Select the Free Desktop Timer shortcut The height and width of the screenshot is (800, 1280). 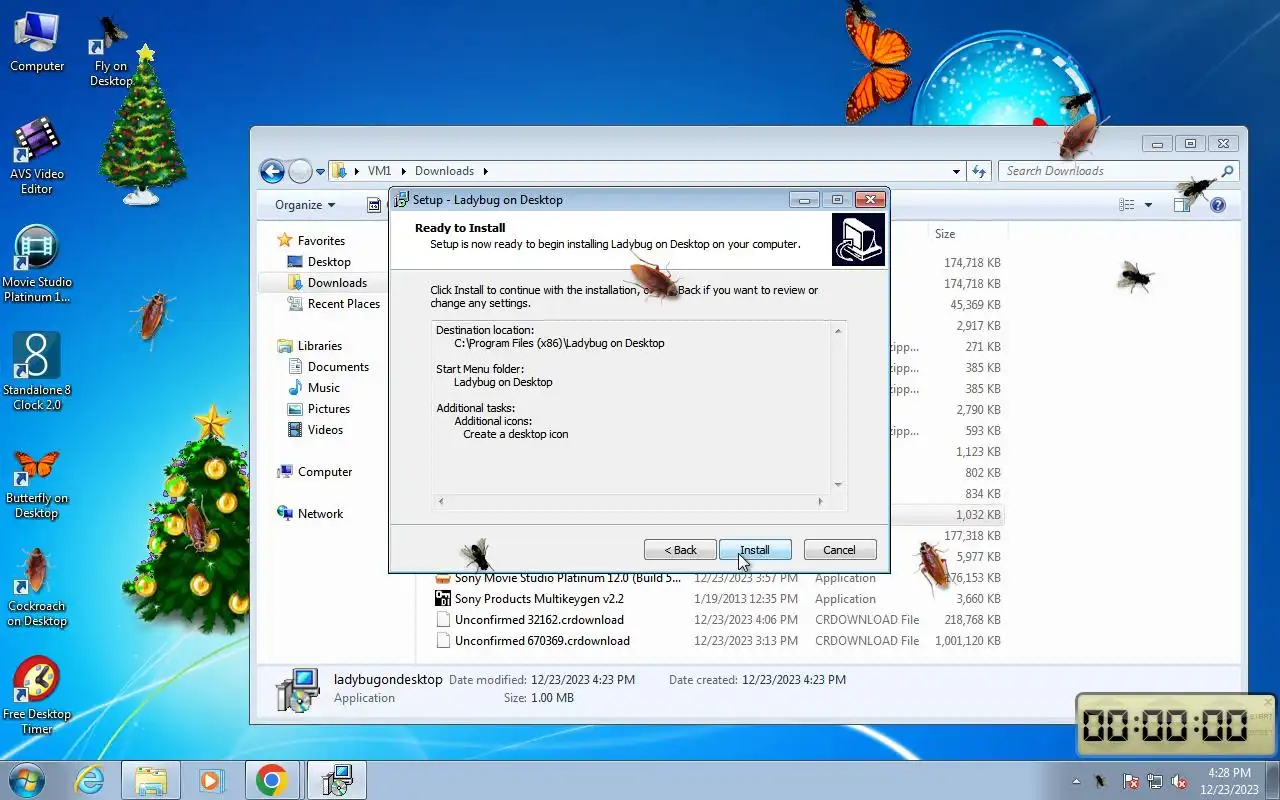coord(37,696)
